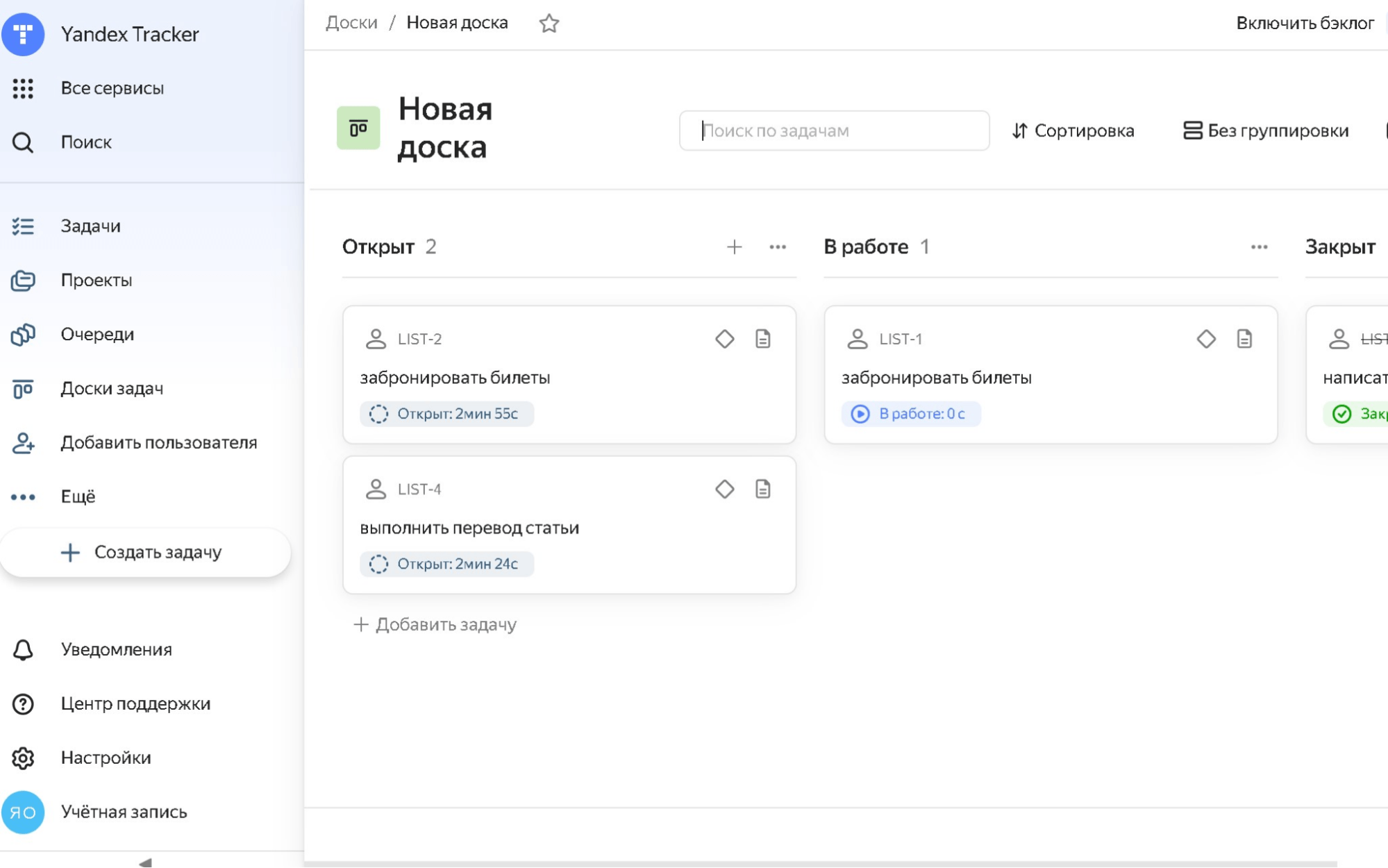Click the Поиск по задачам search field
Image resolution: width=1388 pixels, height=868 pixels.
[834, 131]
